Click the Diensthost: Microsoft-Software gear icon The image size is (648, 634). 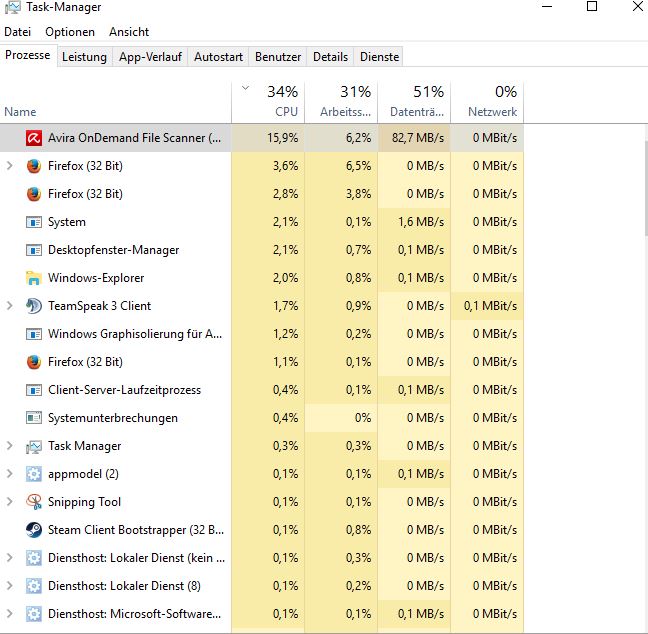click(x=33, y=614)
